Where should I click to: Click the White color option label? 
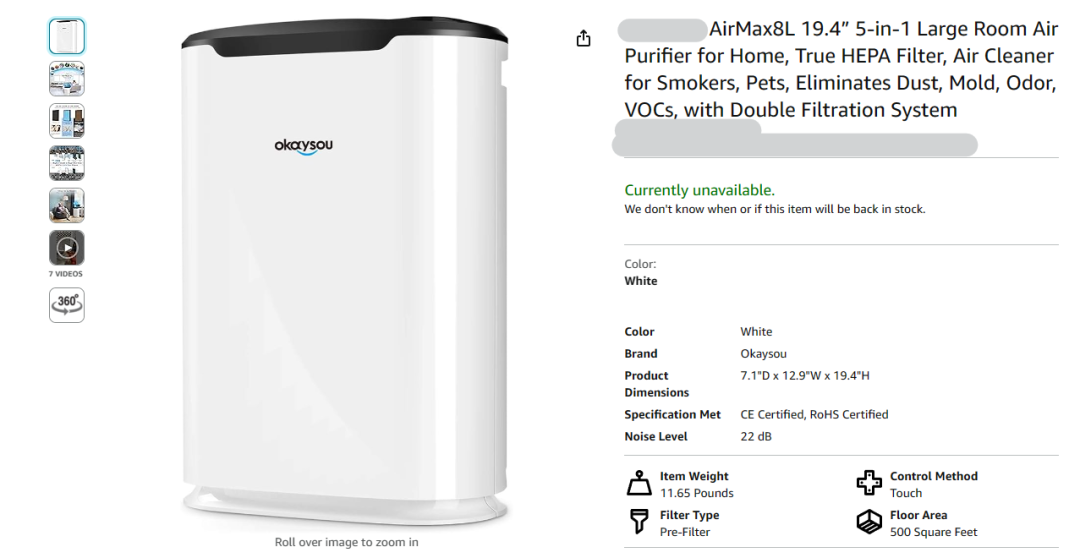(641, 281)
